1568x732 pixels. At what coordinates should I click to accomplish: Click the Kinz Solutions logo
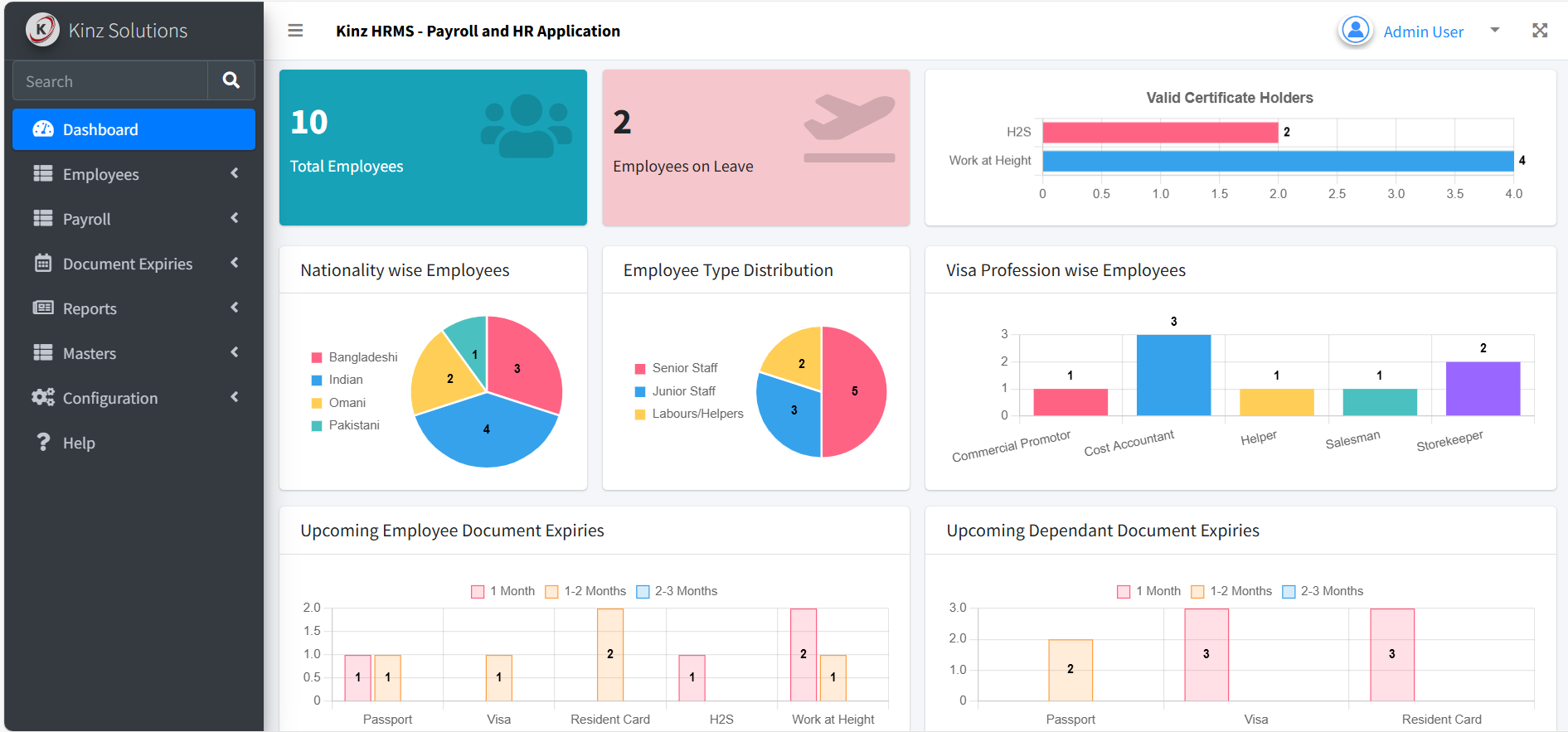(41, 30)
